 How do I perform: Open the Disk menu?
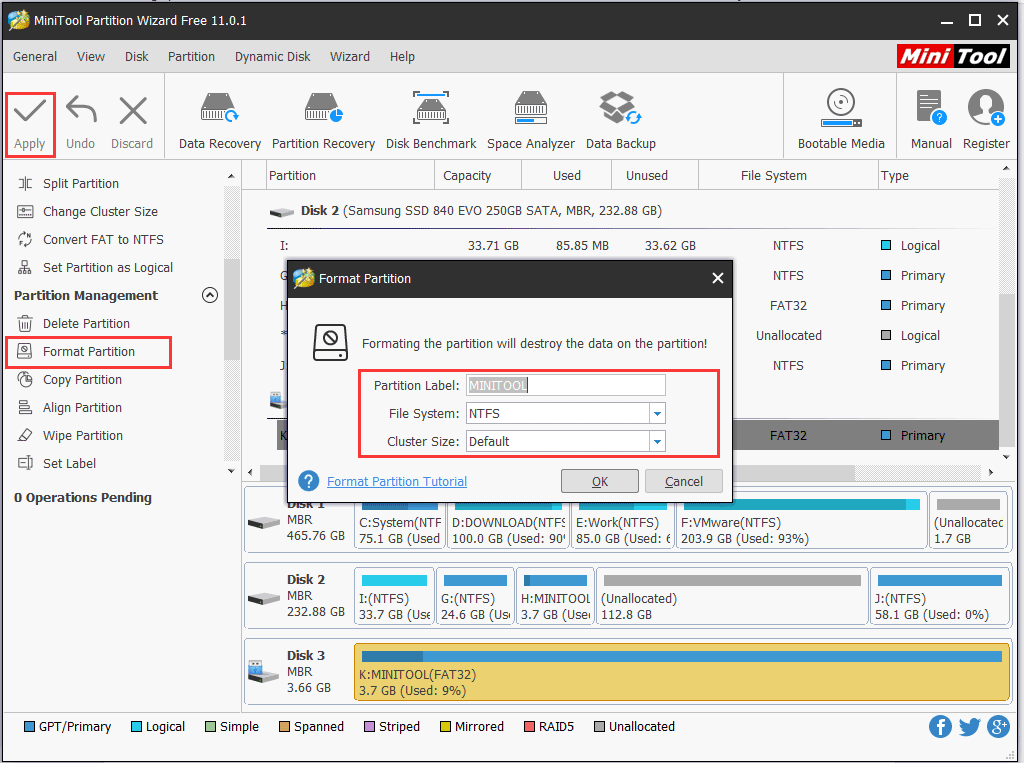click(x=136, y=57)
